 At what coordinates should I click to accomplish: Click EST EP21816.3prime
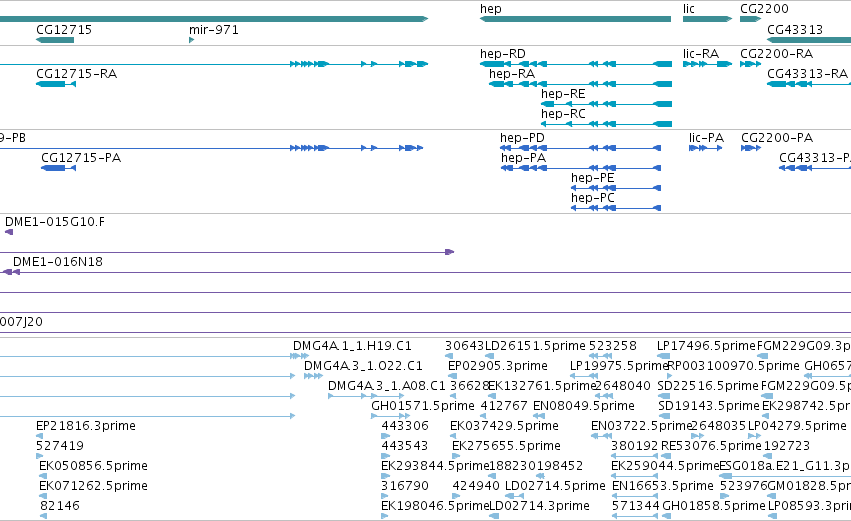click(86, 426)
